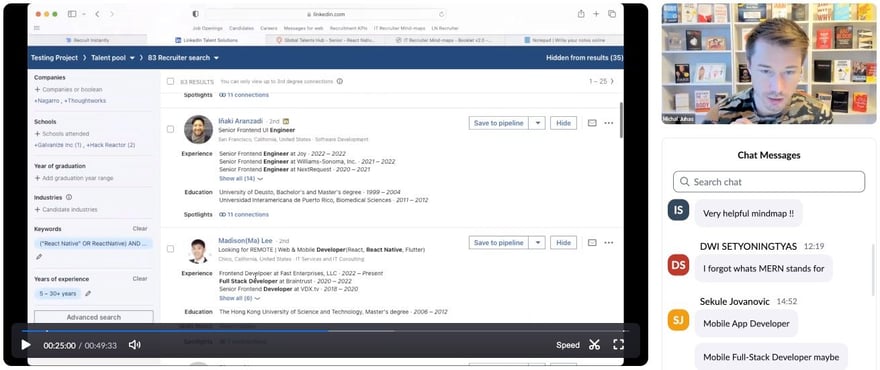Viewport: 880px width, 370px height.
Task: Check the Iñaki Aranzadi result checkbox
Action: pyautogui.click(x=171, y=129)
